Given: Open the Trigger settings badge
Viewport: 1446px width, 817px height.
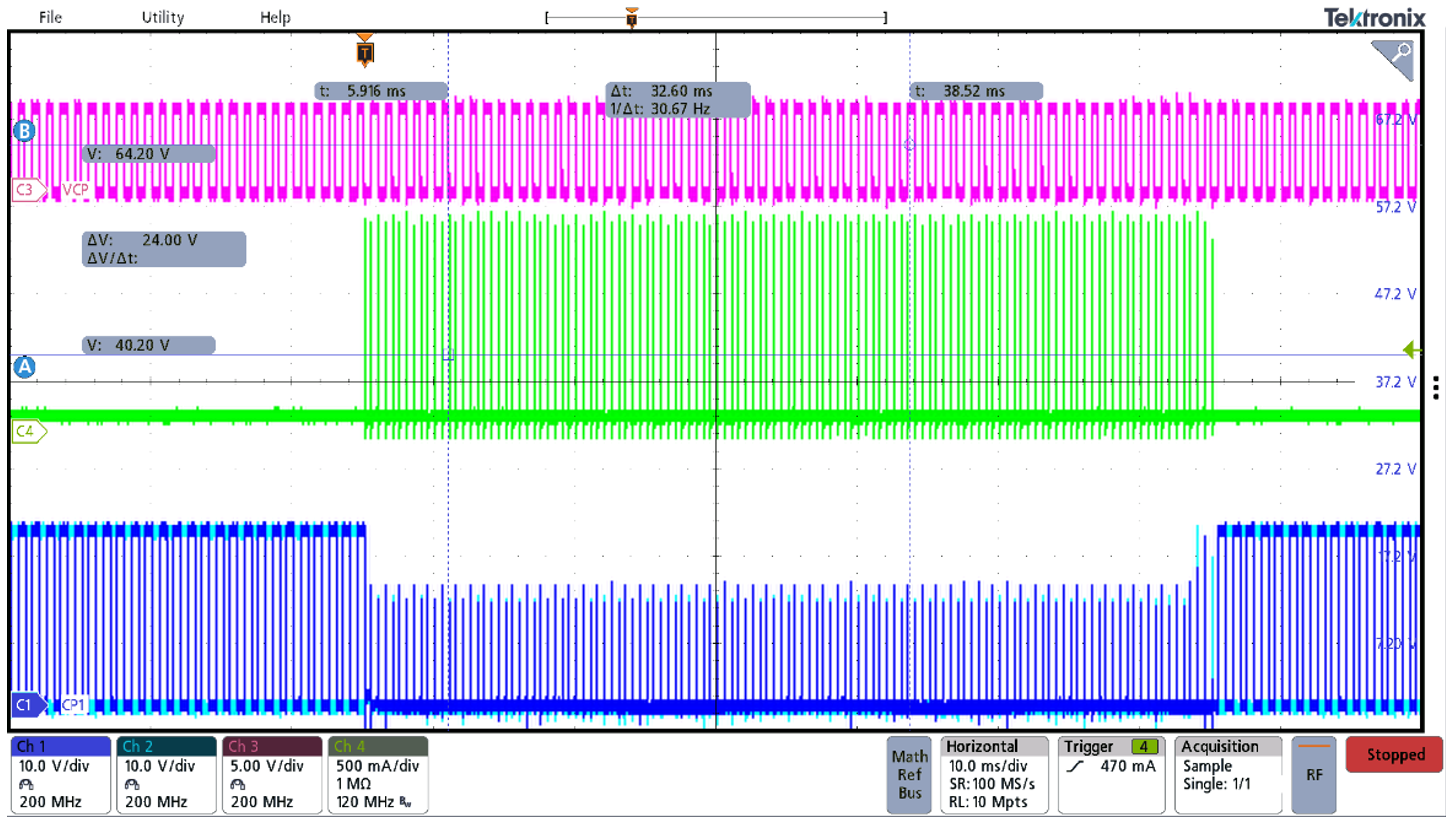Looking at the screenshot, I should (x=1110, y=774).
